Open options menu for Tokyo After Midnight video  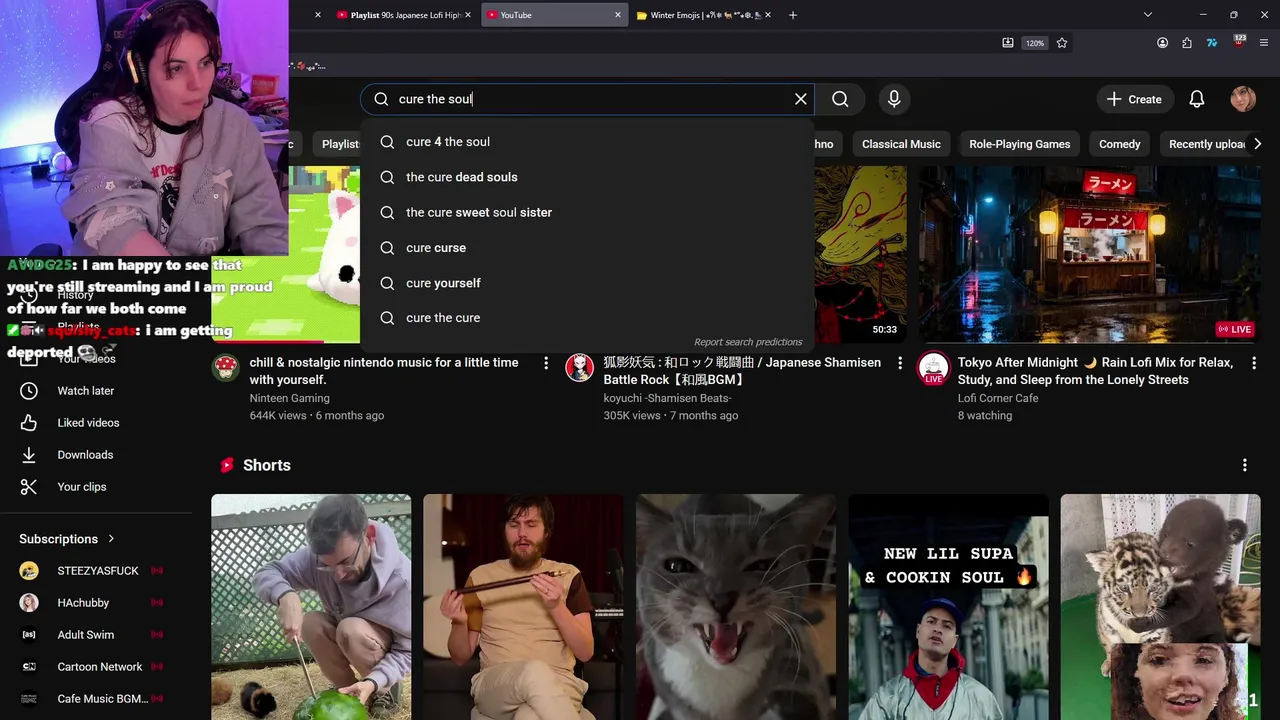(1253, 363)
